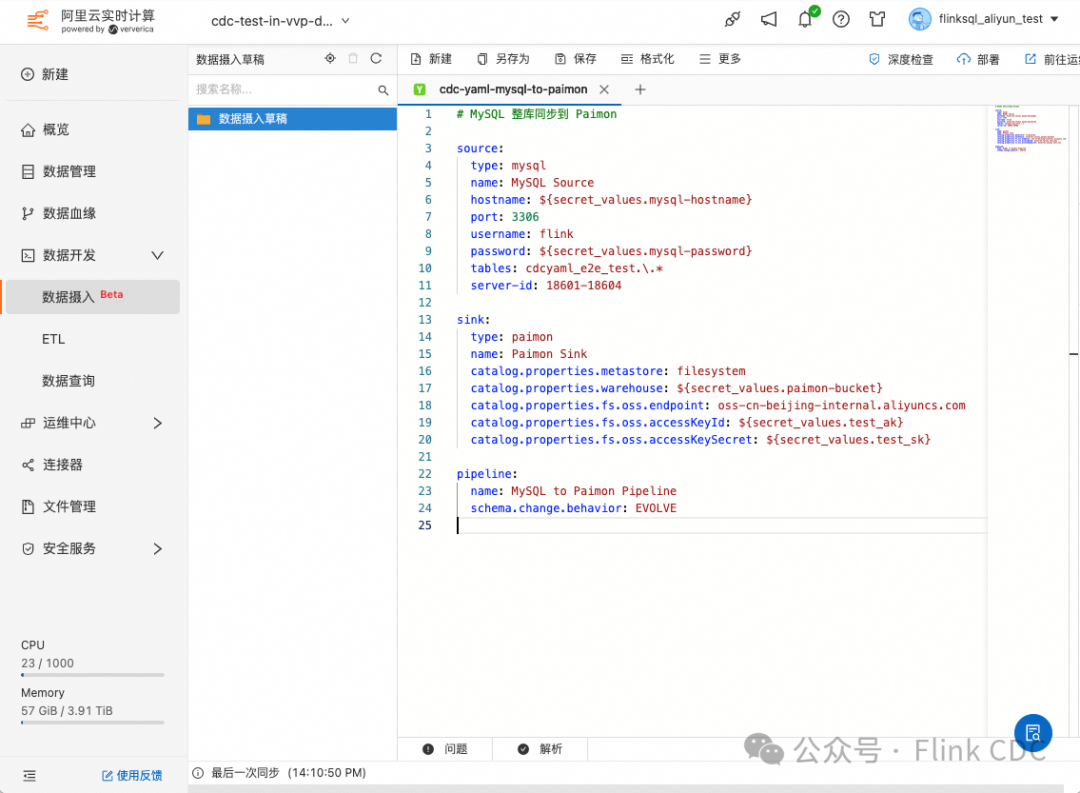This screenshot has width=1080, height=793.
Task: Select the 数据摄入草稿 folder
Action: pyautogui.click(x=292, y=119)
